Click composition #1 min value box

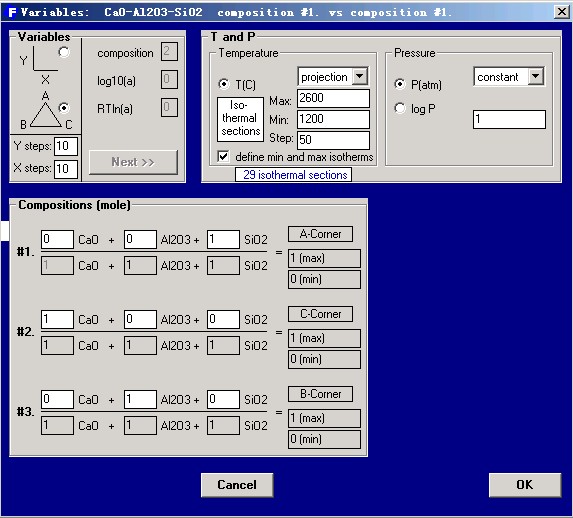tap(324, 279)
